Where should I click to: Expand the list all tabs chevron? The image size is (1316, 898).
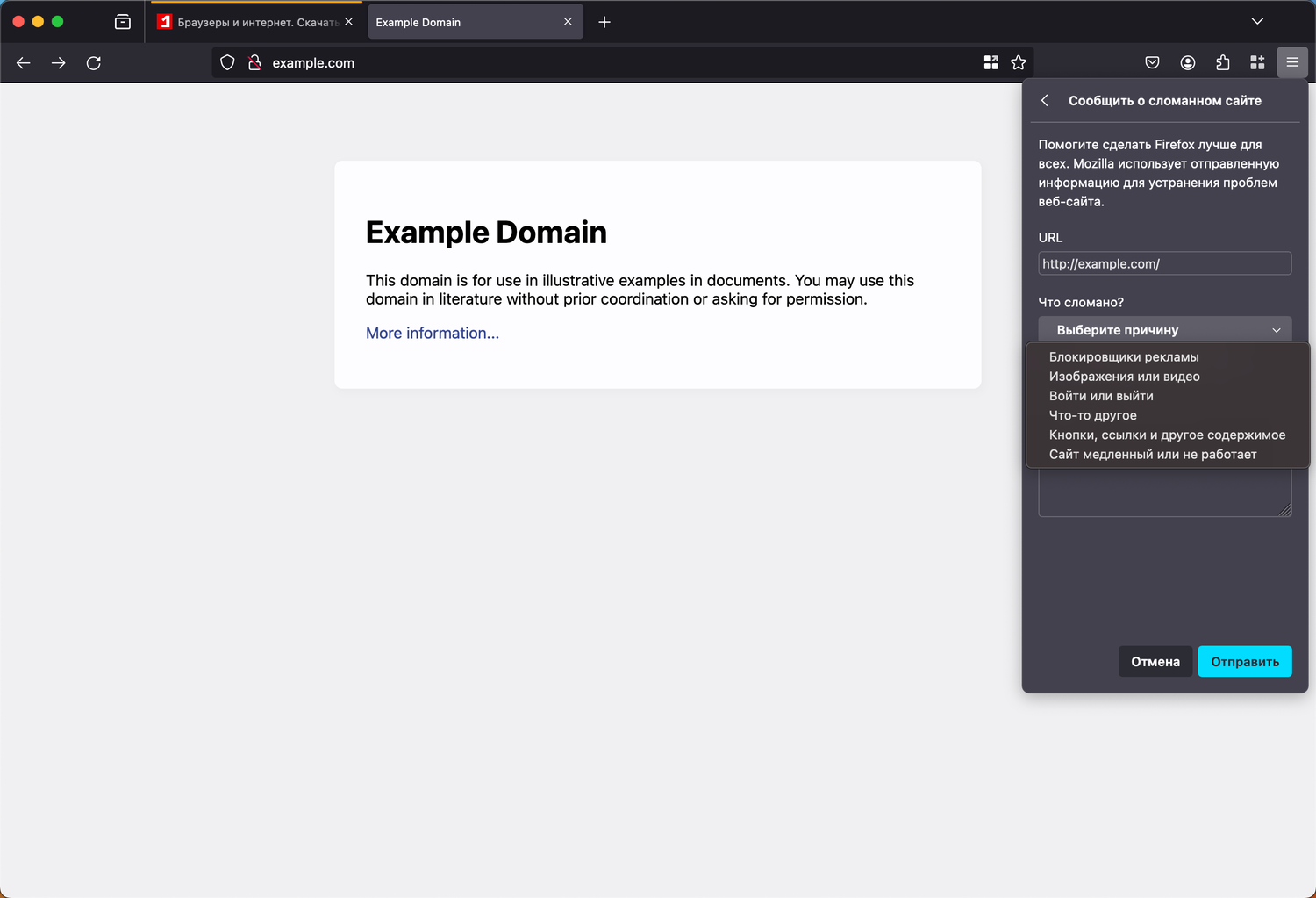(x=1256, y=22)
